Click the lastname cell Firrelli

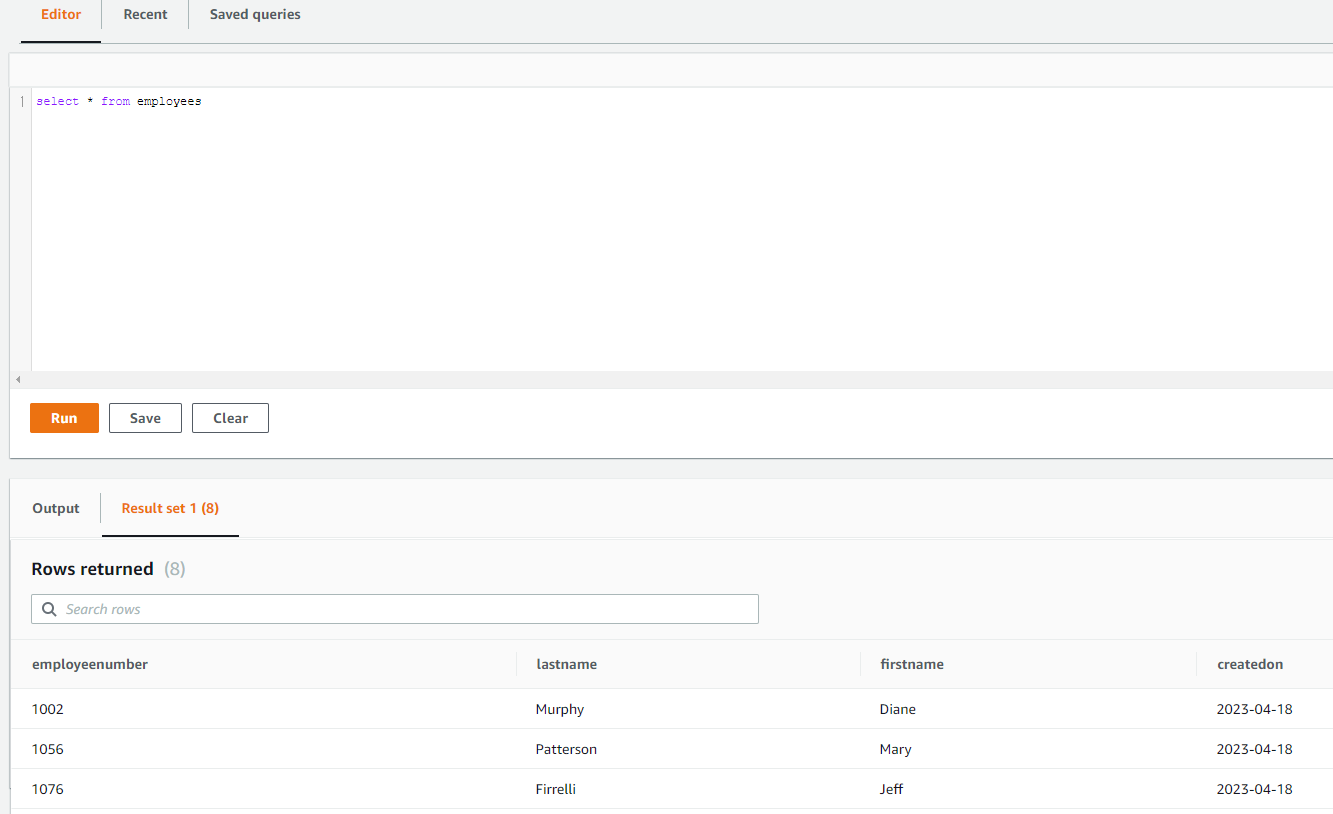[x=556, y=789]
